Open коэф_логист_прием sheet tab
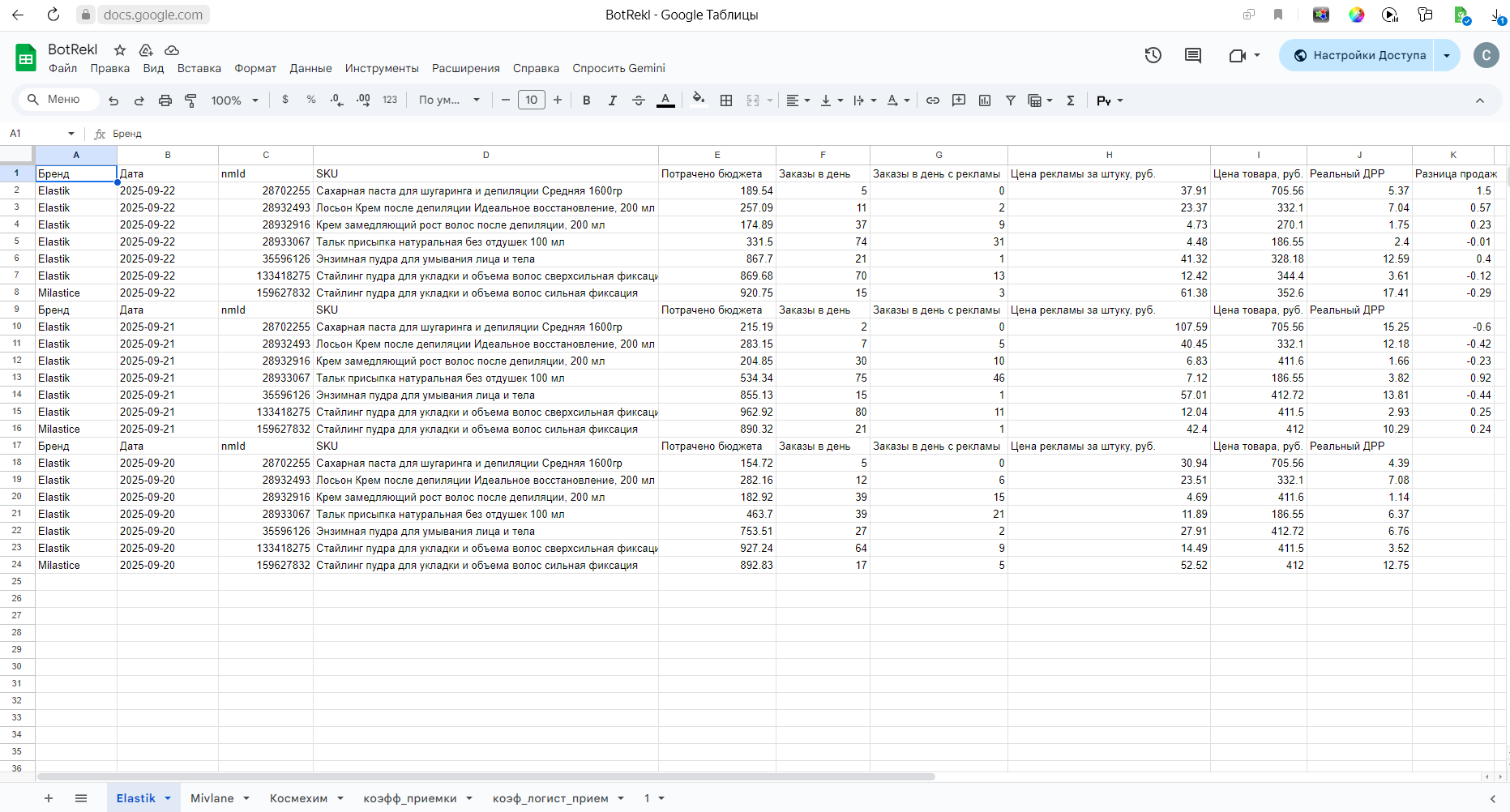1510x812 pixels. [x=551, y=798]
